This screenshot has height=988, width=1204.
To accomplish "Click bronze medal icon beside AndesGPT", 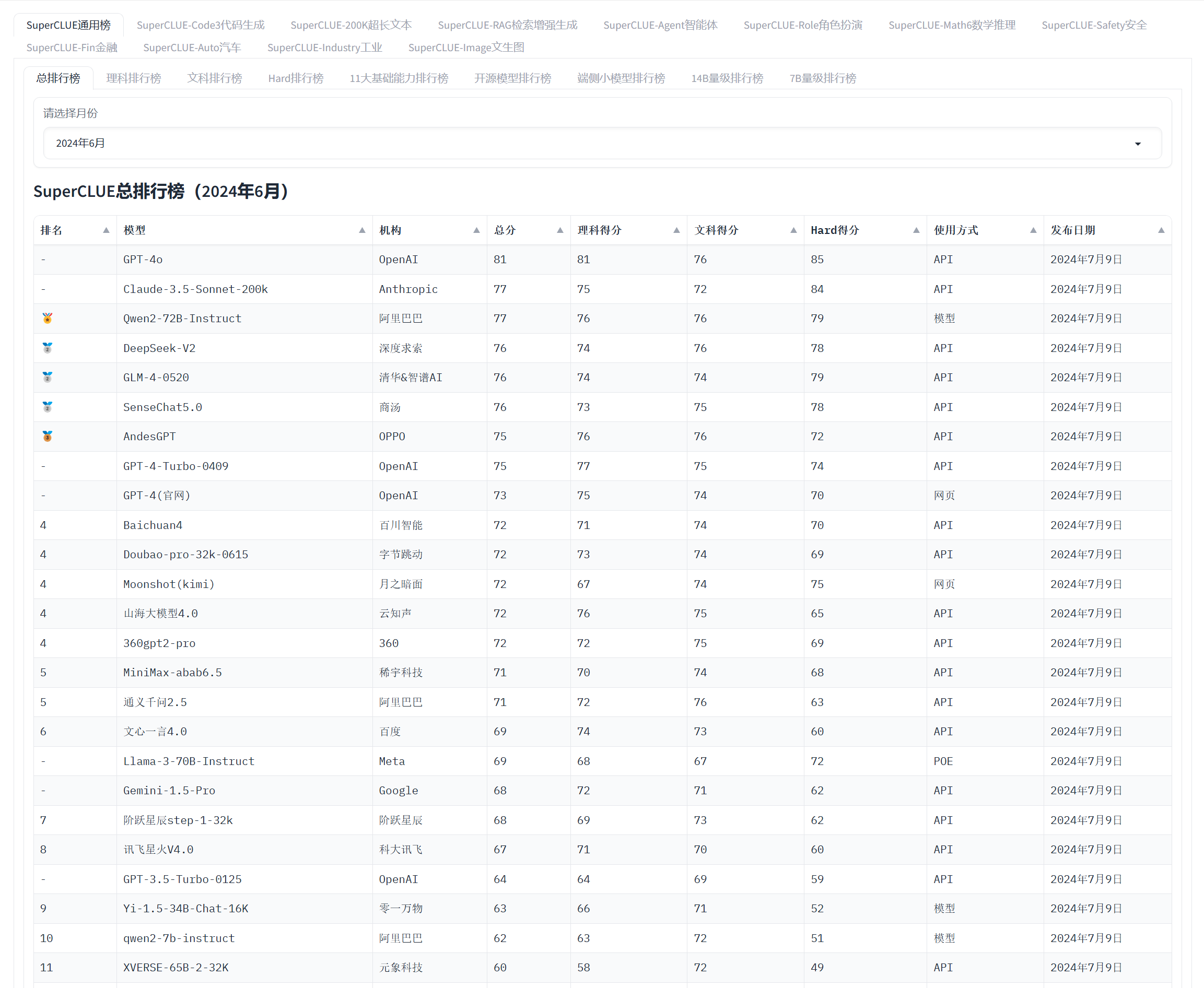I will click(47, 437).
